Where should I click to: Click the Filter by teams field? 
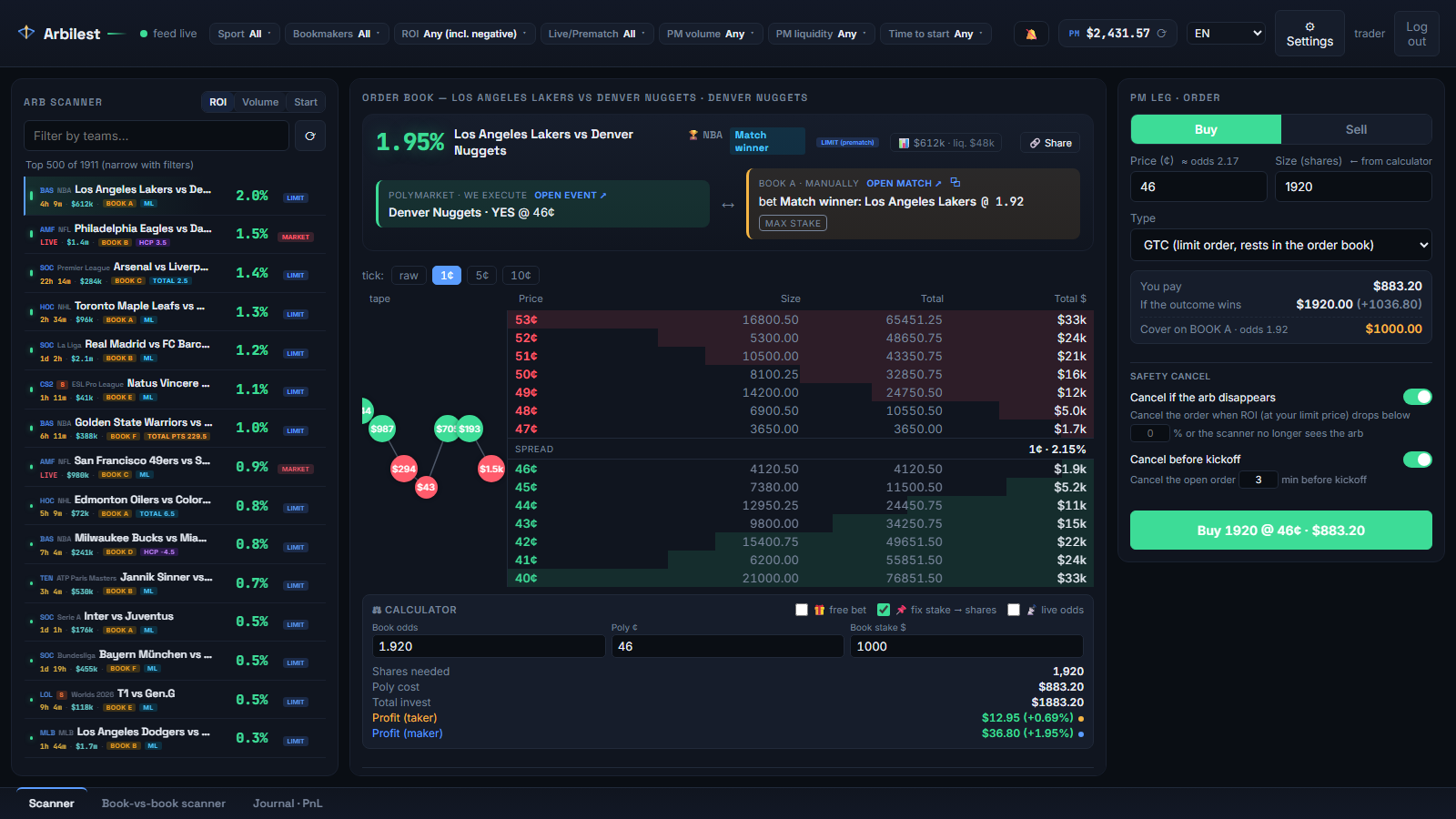tap(157, 136)
